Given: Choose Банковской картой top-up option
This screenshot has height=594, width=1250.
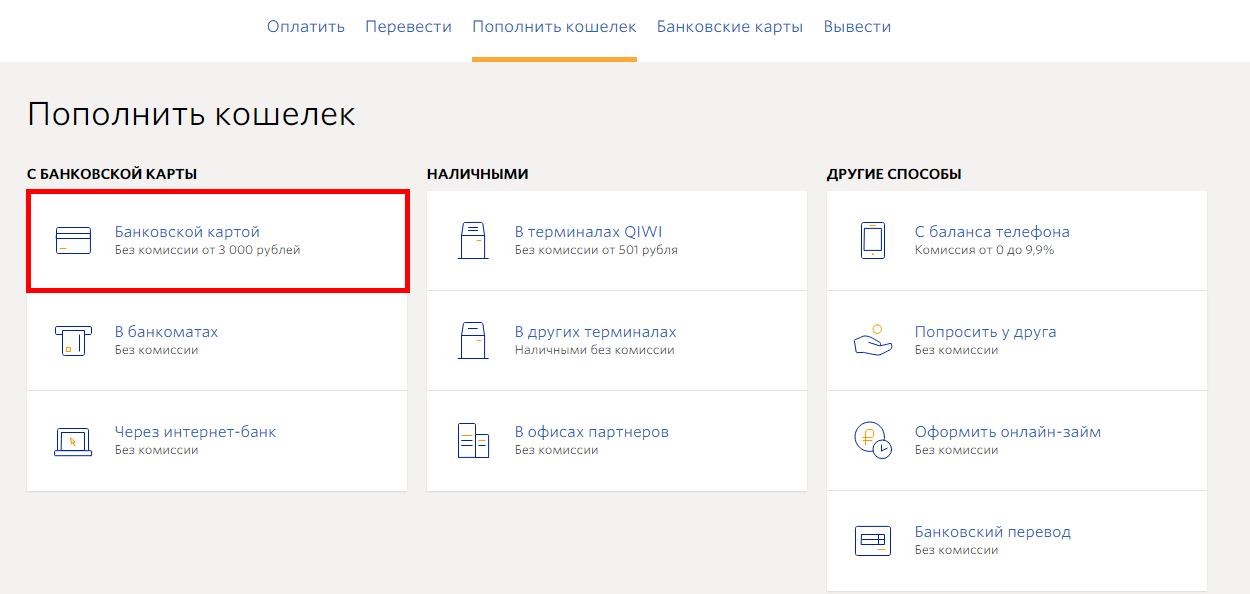Looking at the screenshot, I should coord(217,241).
